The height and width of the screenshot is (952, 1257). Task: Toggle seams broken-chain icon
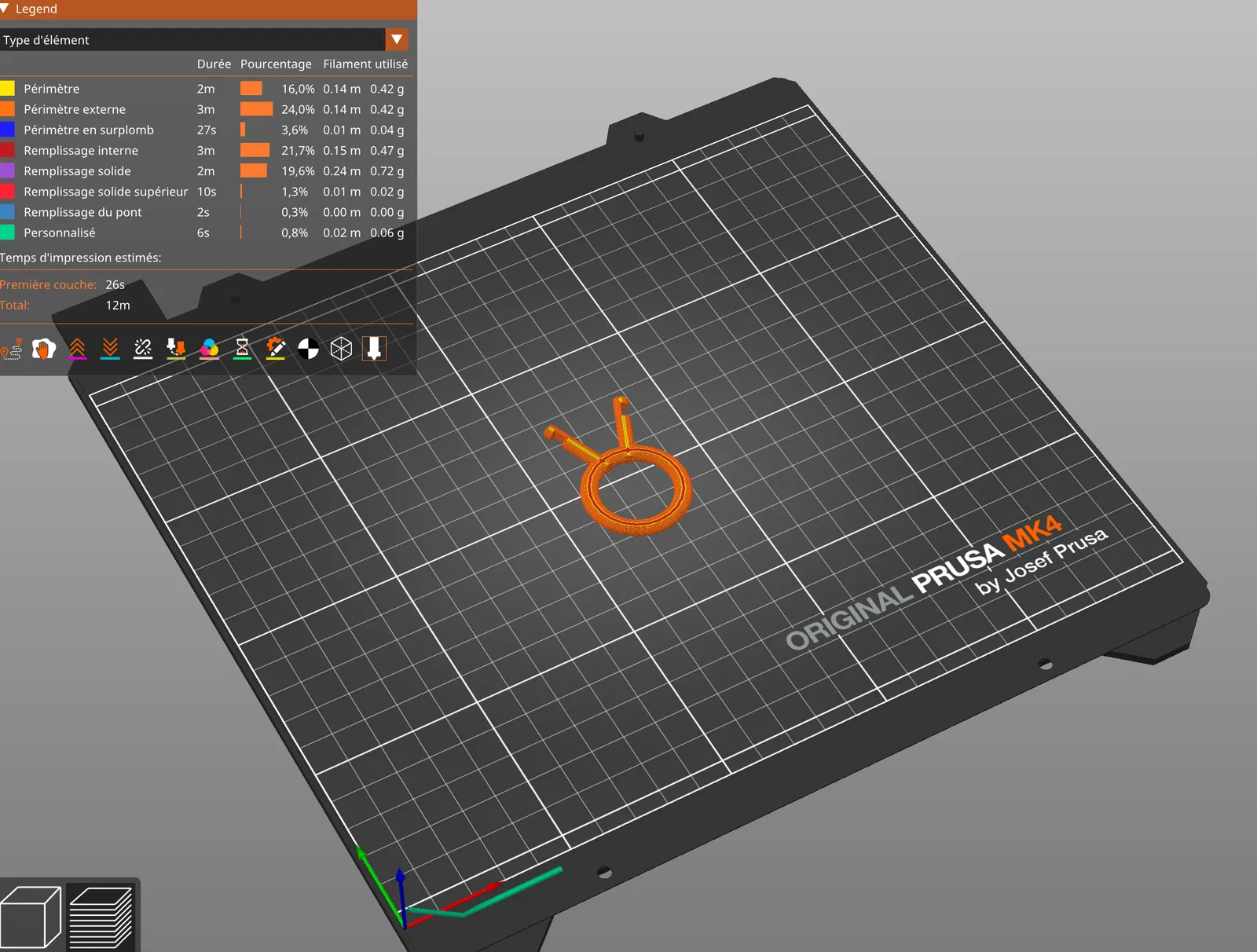143,349
